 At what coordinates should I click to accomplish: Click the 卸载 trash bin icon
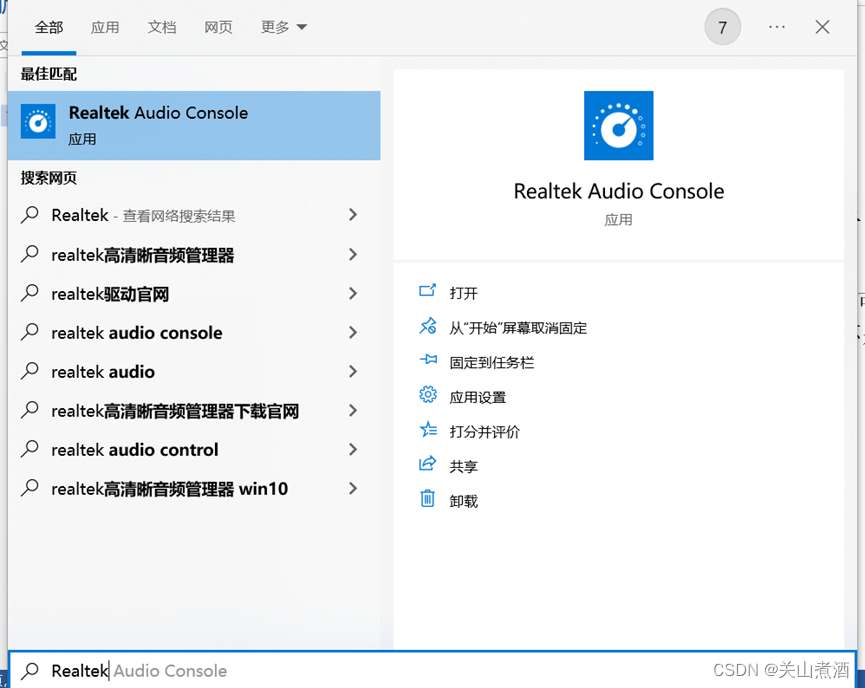(428, 499)
